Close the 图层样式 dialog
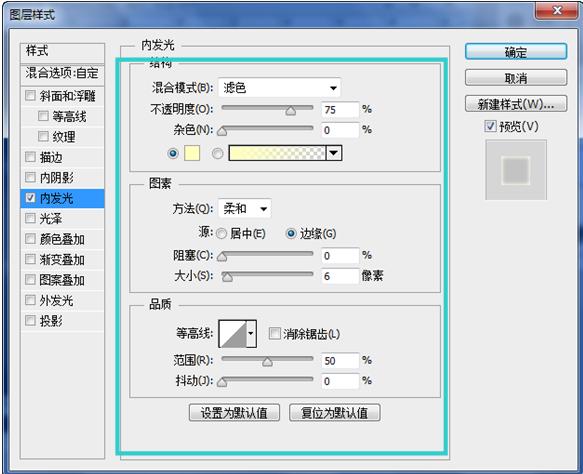Image resolution: width=583 pixels, height=474 pixels. pos(557,11)
